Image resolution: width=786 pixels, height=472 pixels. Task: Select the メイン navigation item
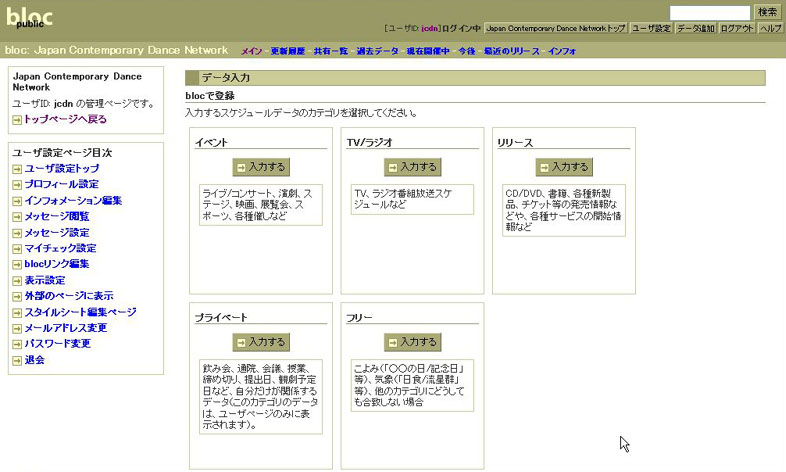(x=252, y=51)
